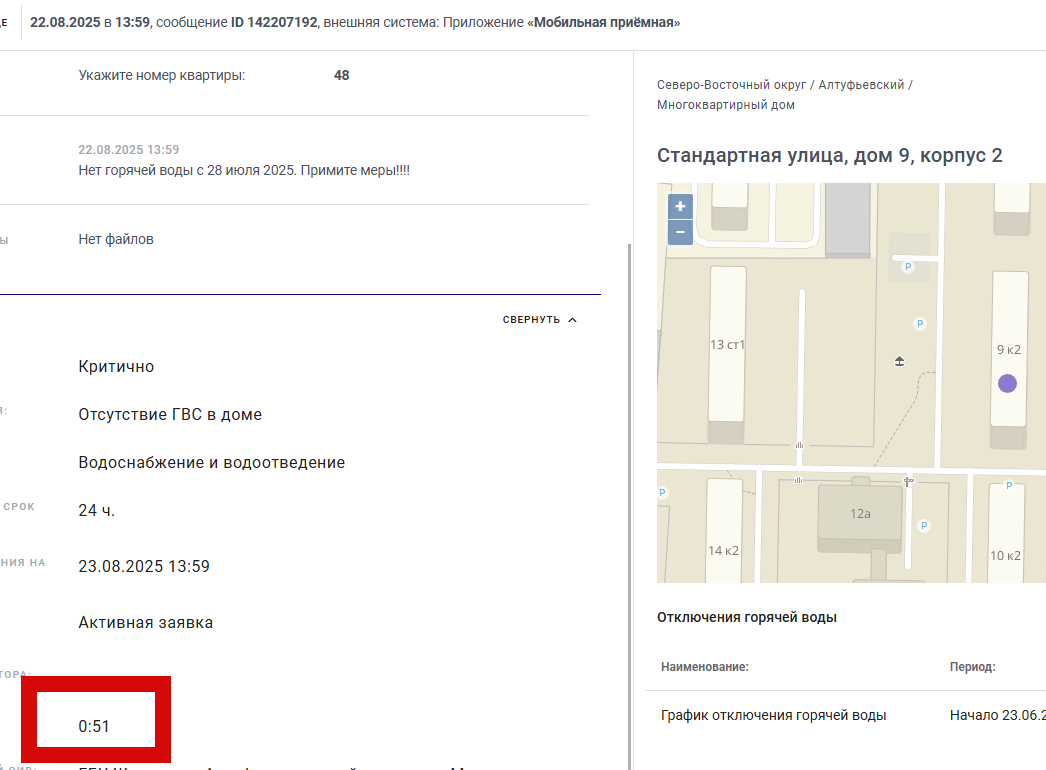Select building 12а on the map
The image size is (1046, 770).
860,514
